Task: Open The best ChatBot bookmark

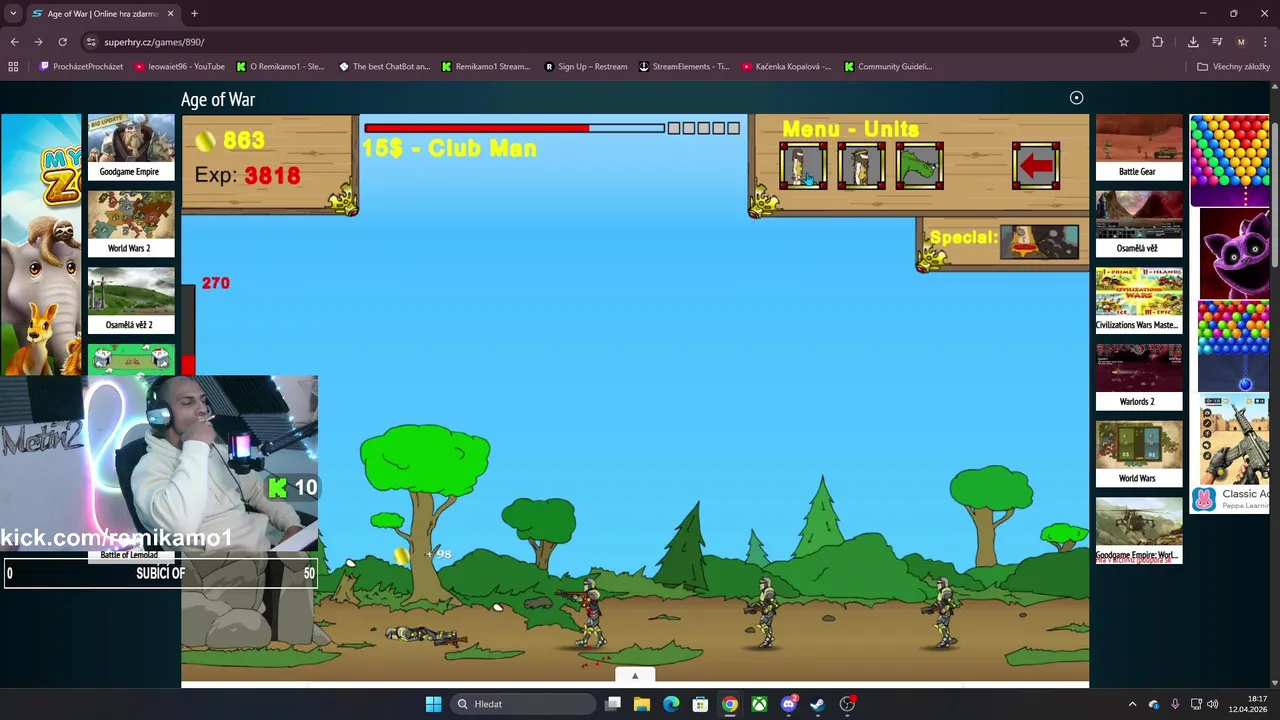Action: 384,67
